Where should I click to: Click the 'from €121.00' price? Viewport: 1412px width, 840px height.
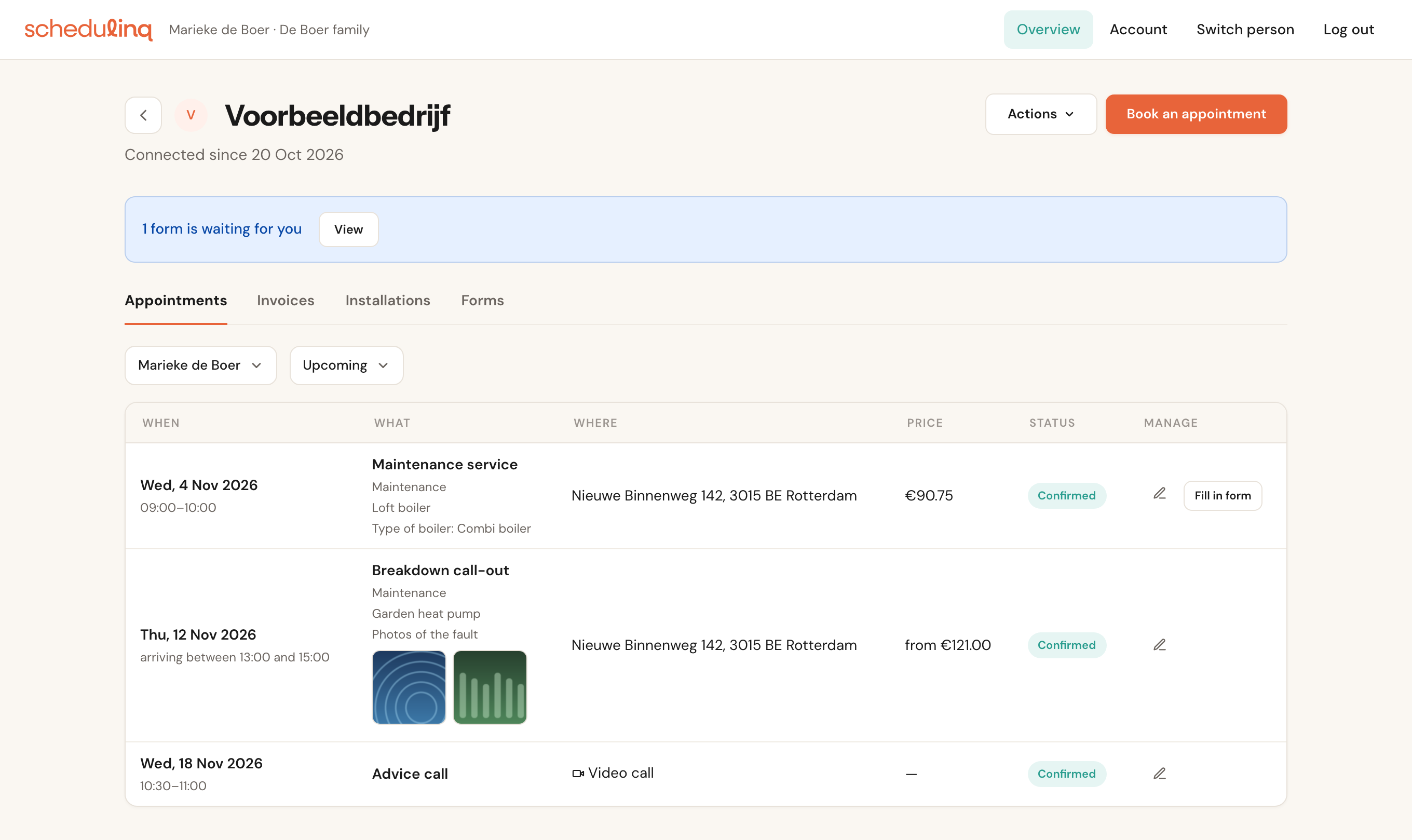pyautogui.click(x=948, y=645)
